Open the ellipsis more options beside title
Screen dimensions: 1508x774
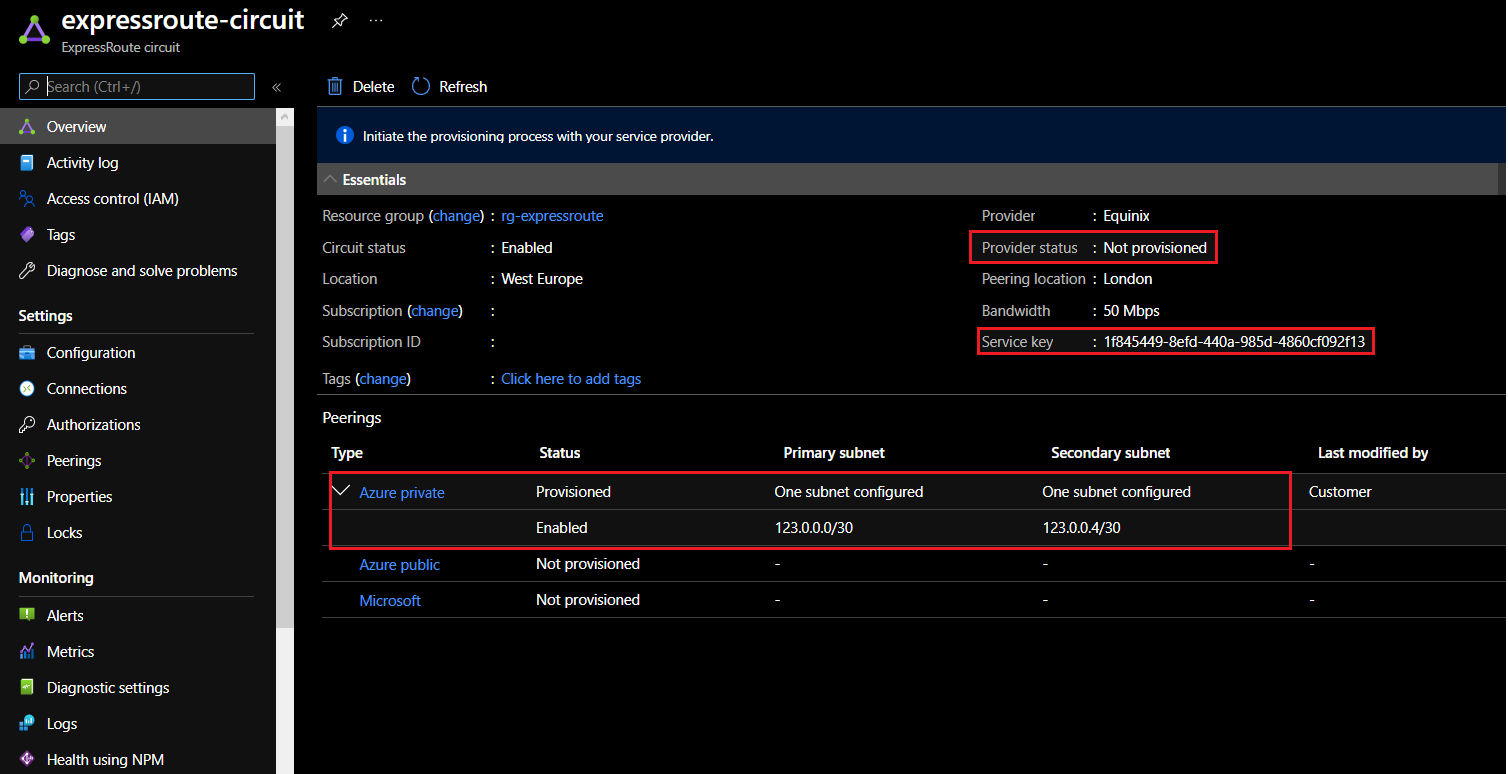point(376,20)
